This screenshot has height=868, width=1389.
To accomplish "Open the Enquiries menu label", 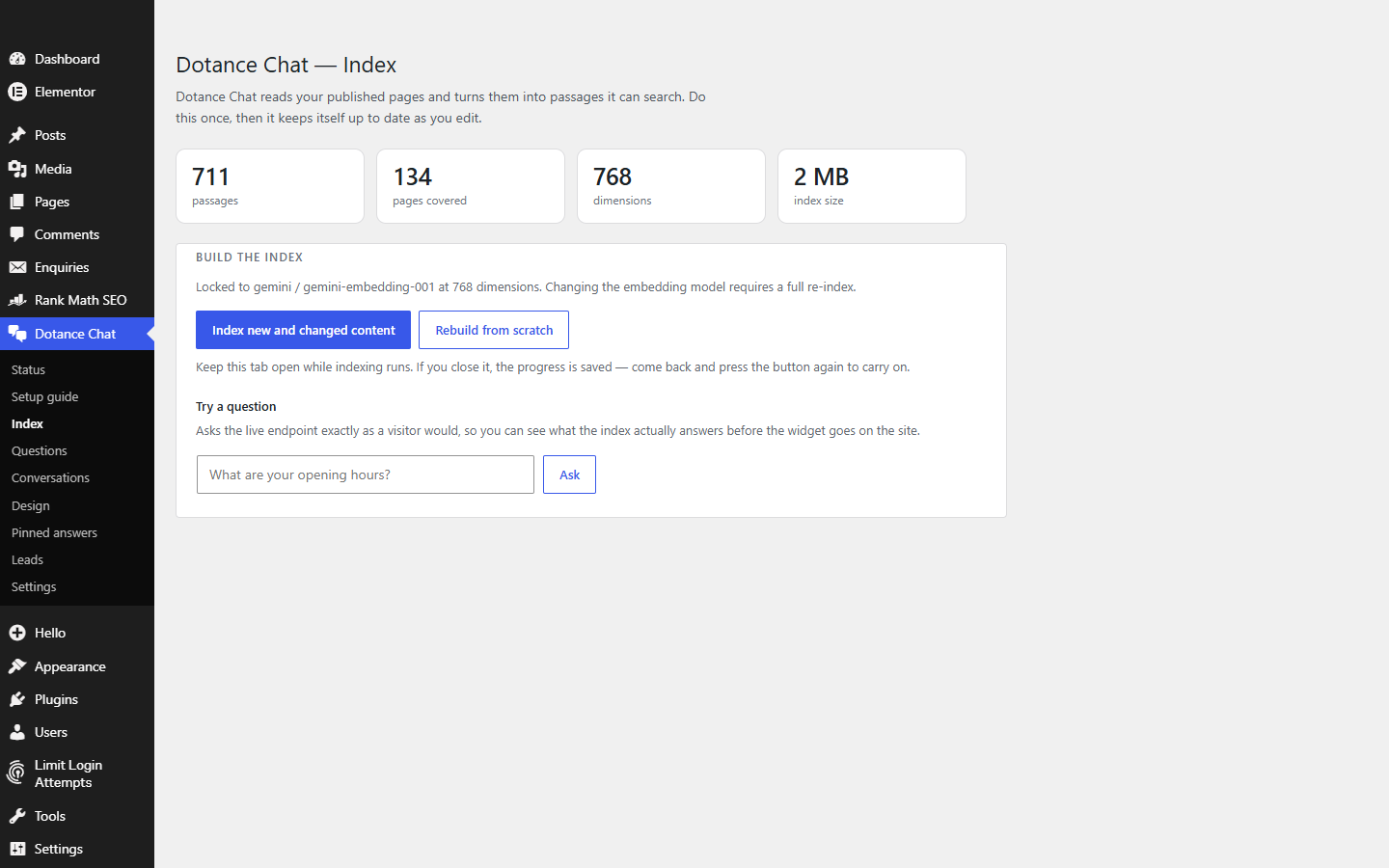I will tap(62, 267).
